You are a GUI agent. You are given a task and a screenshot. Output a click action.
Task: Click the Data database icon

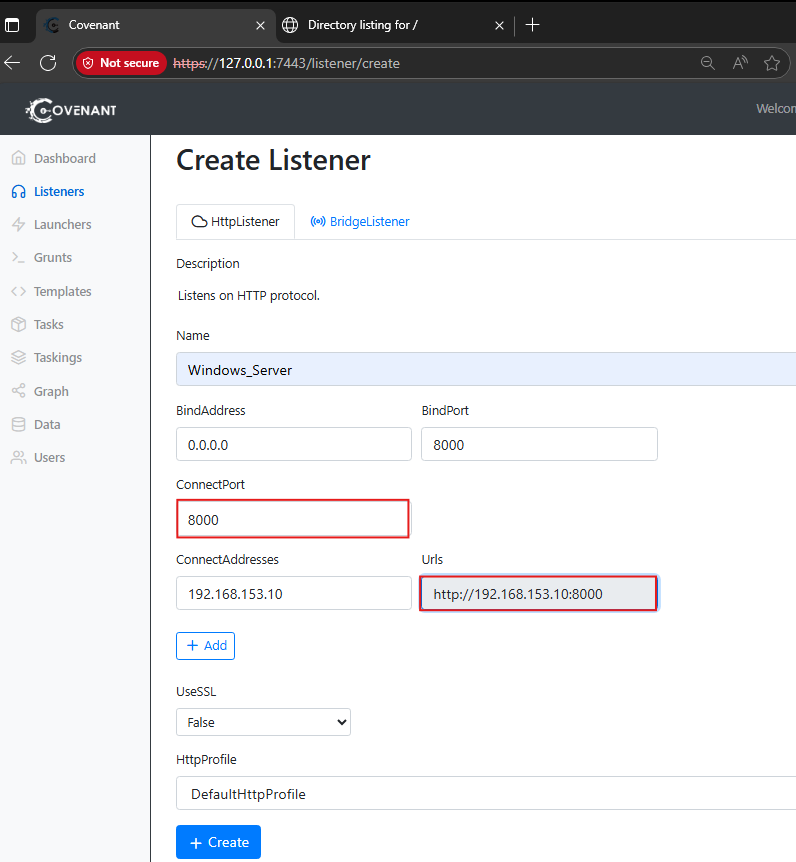[19, 424]
